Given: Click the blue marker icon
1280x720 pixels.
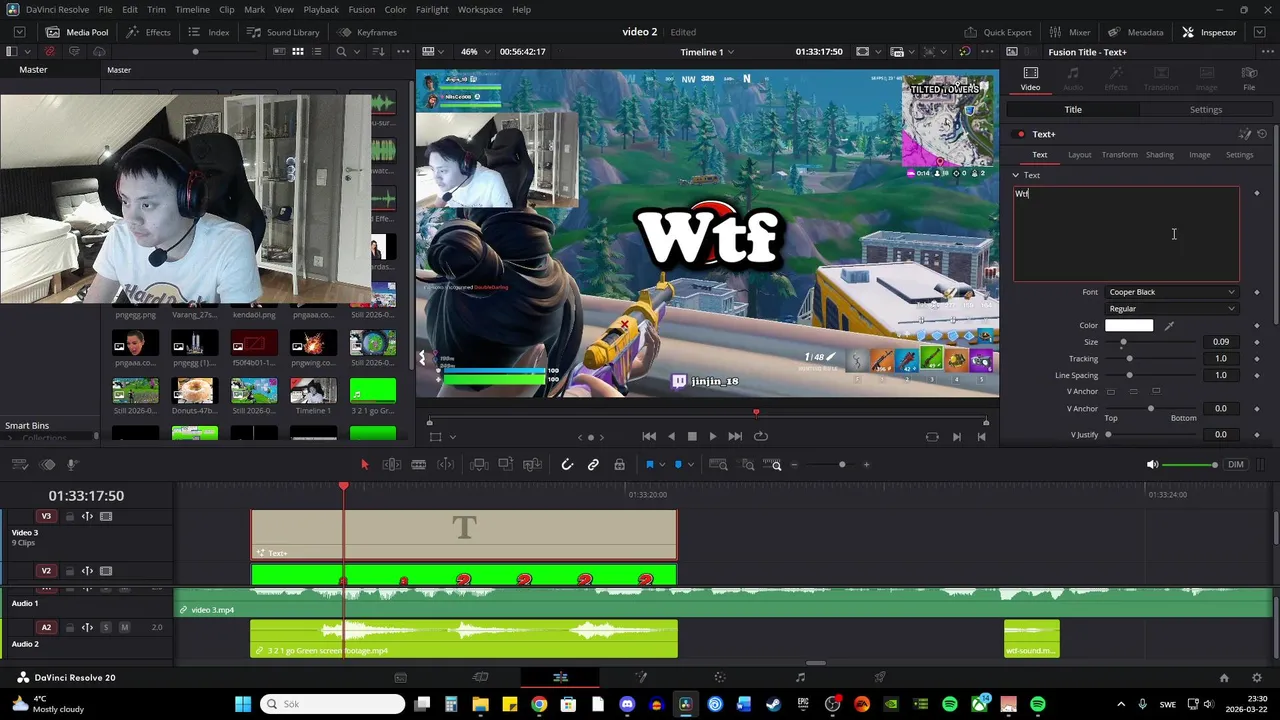Looking at the screenshot, I should click(x=678, y=464).
